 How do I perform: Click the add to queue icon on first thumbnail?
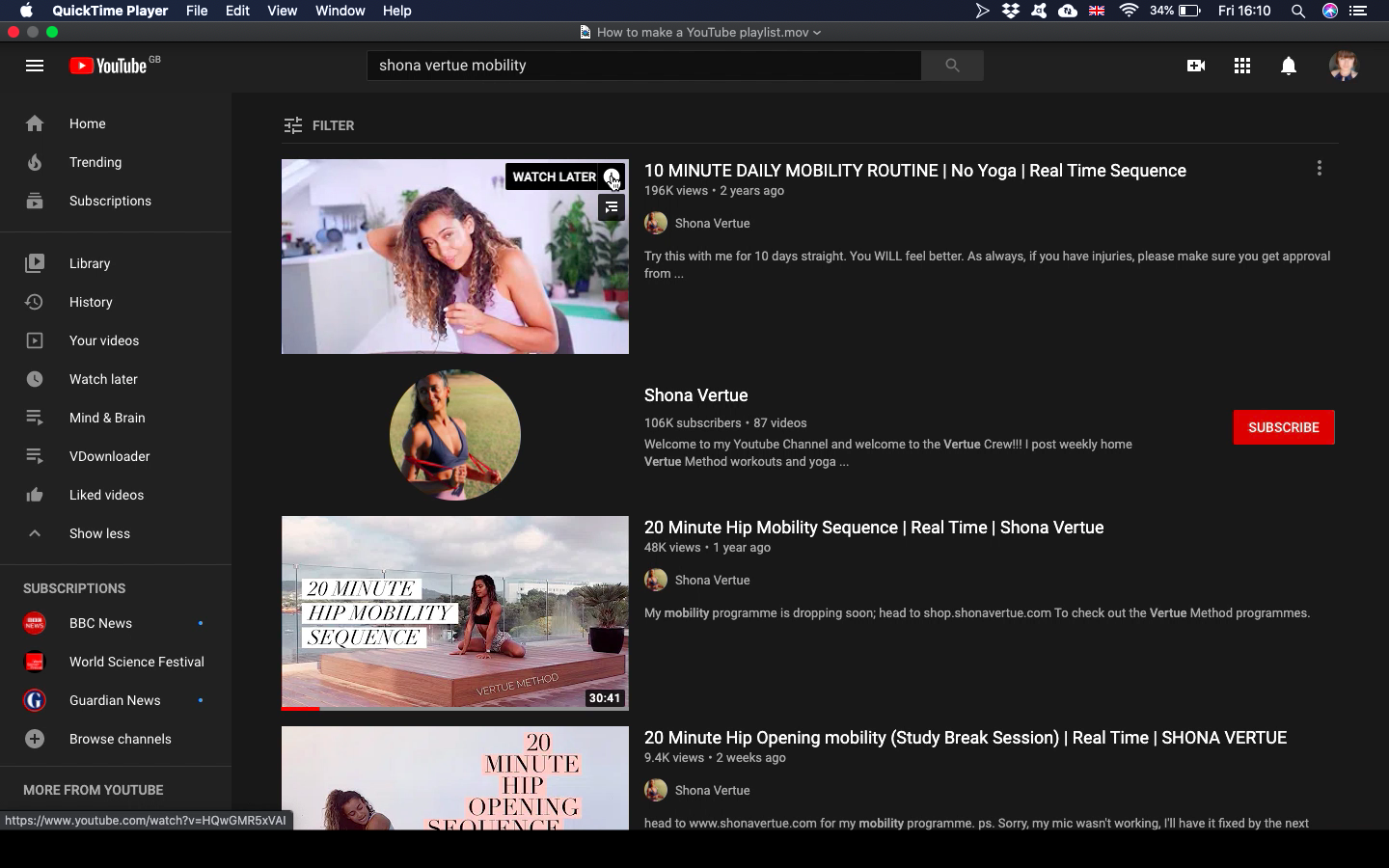pos(612,207)
